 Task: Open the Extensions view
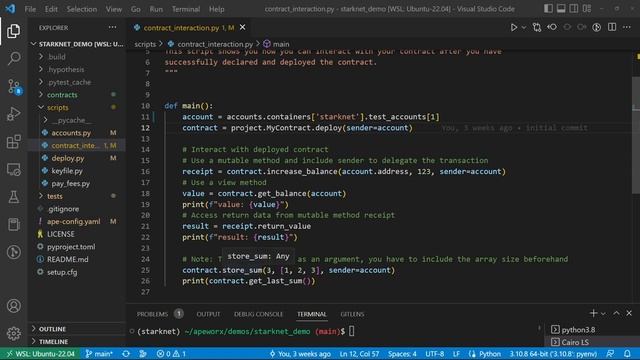tap(13, 142)
